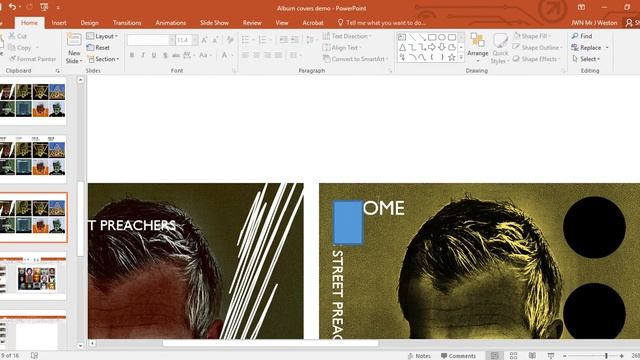Screen dimensions: 640x360
Task: Expand the Shapes gallery more arrow
Action: [x=461, y=58]
